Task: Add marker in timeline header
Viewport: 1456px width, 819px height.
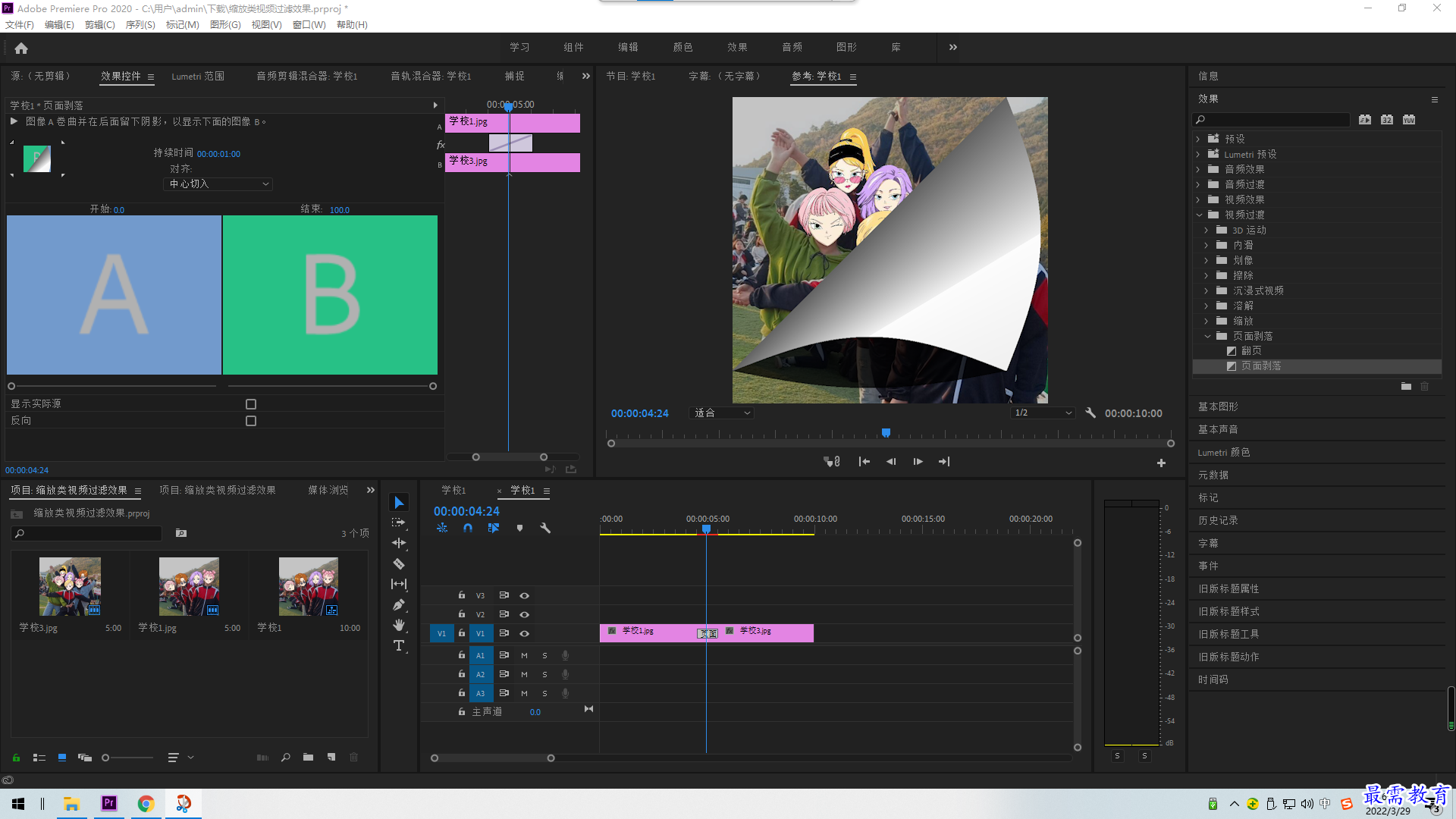Action: [x=519, y=528]
